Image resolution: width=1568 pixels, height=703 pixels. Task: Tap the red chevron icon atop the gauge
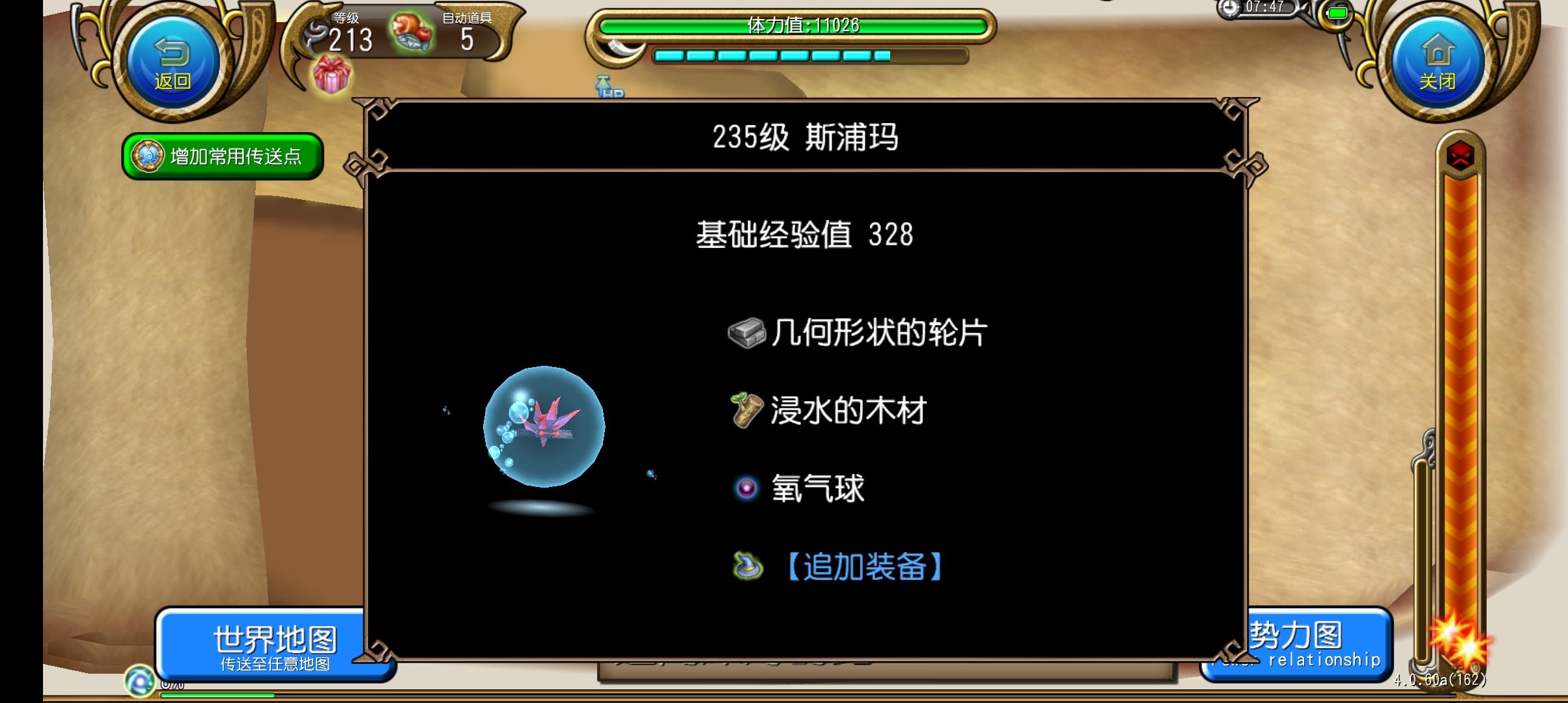(1461, 155)
